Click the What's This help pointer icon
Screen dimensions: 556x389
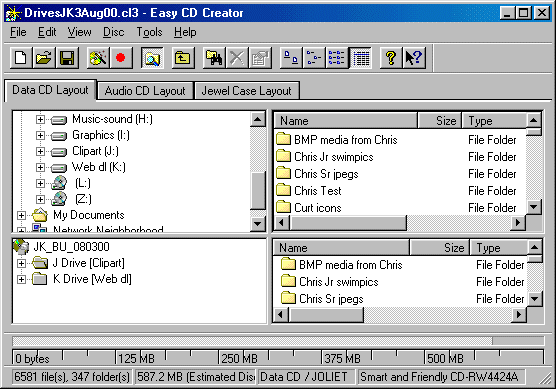click(414, 58)
